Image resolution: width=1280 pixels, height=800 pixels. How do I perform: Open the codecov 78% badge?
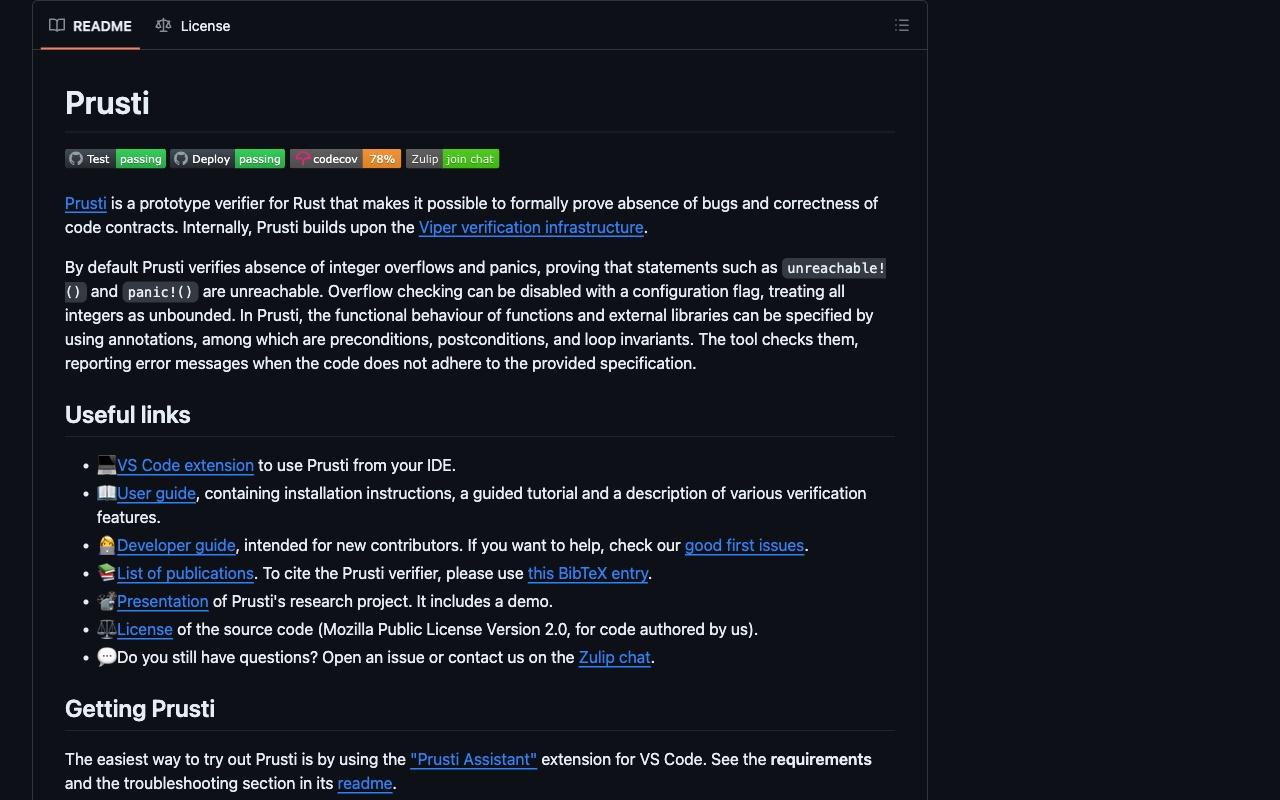click(346, 159)
